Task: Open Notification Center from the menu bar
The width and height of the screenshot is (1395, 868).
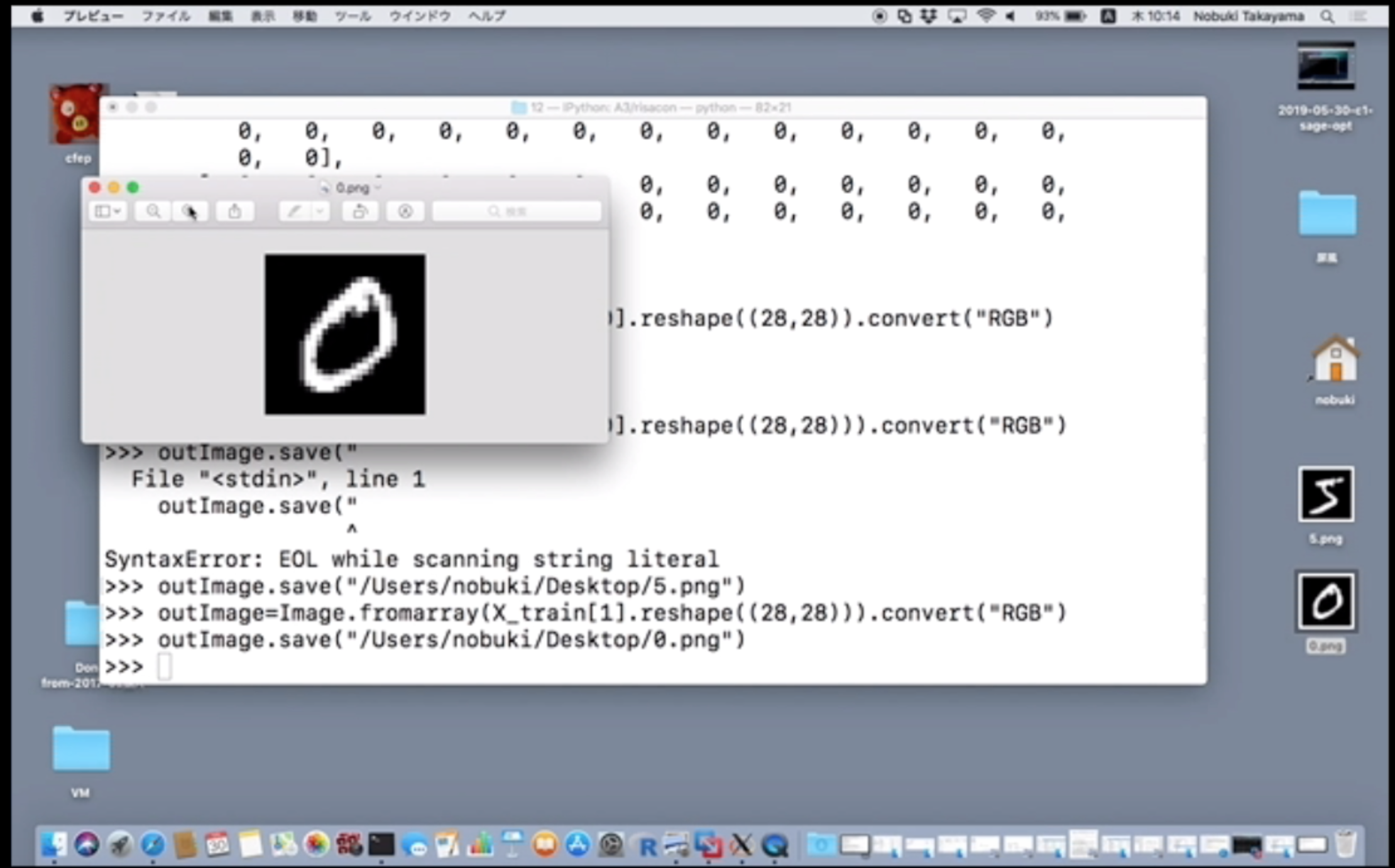Action: 1360,16
